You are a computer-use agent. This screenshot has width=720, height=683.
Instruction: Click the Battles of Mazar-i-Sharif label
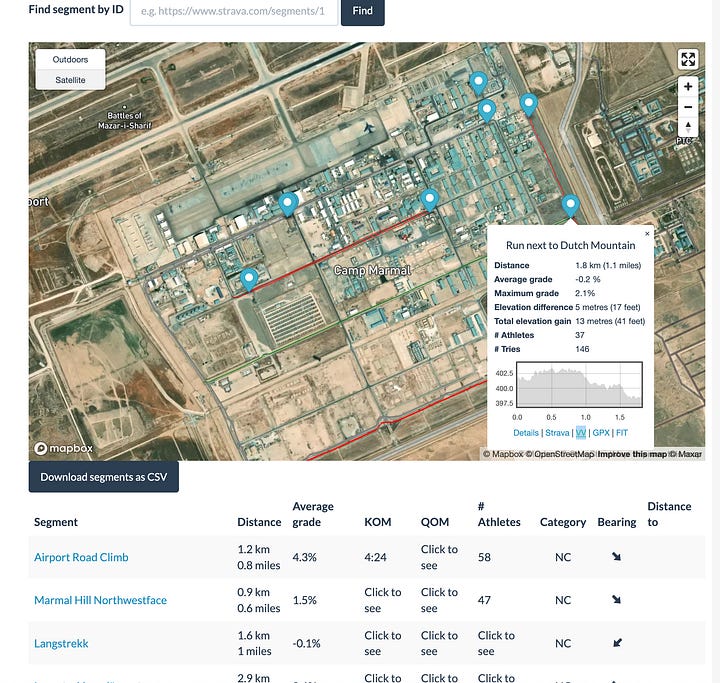(124, 120)
